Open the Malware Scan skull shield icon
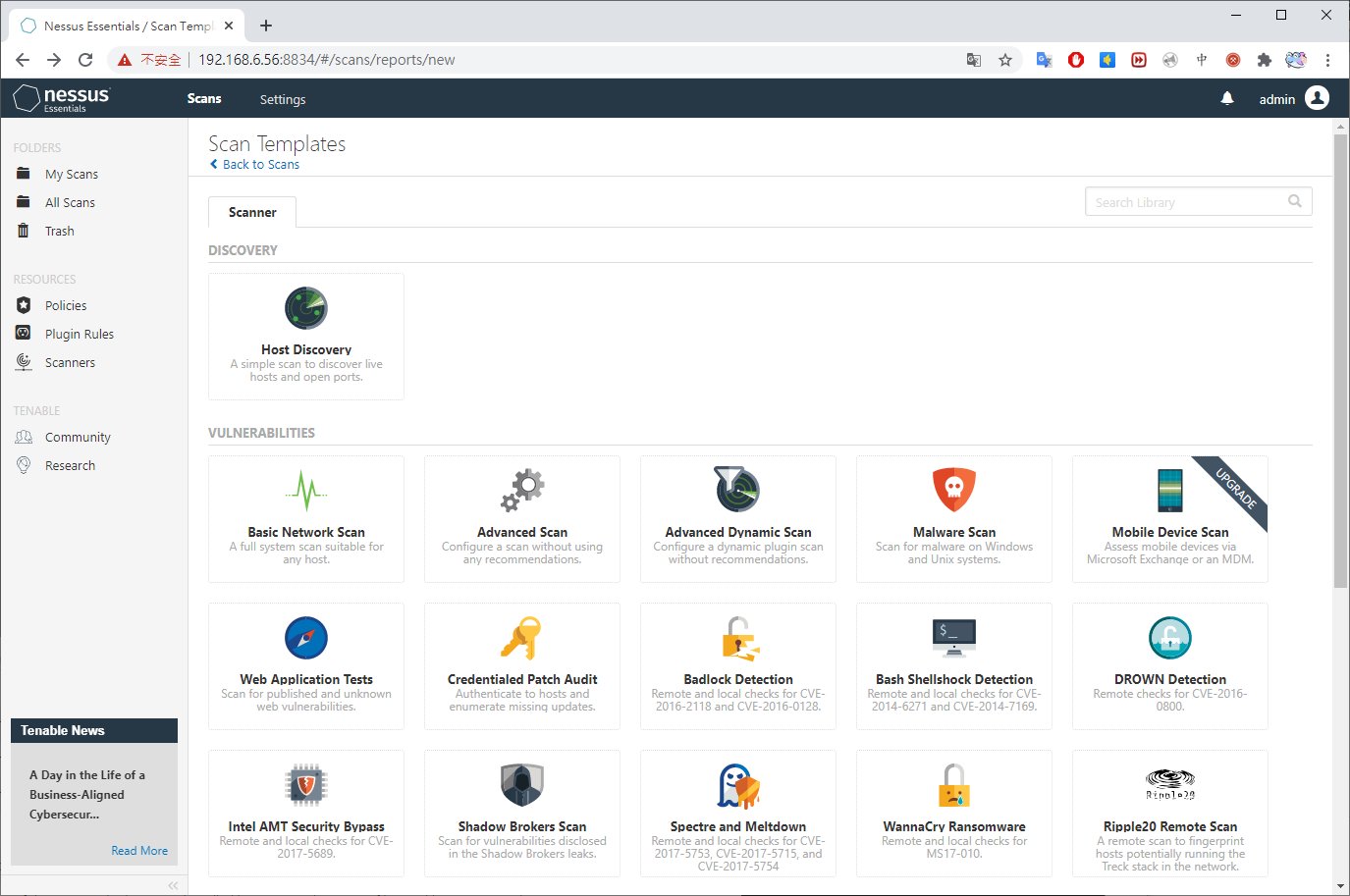This screenshot has width=1350, height=896. pos(953,489)
